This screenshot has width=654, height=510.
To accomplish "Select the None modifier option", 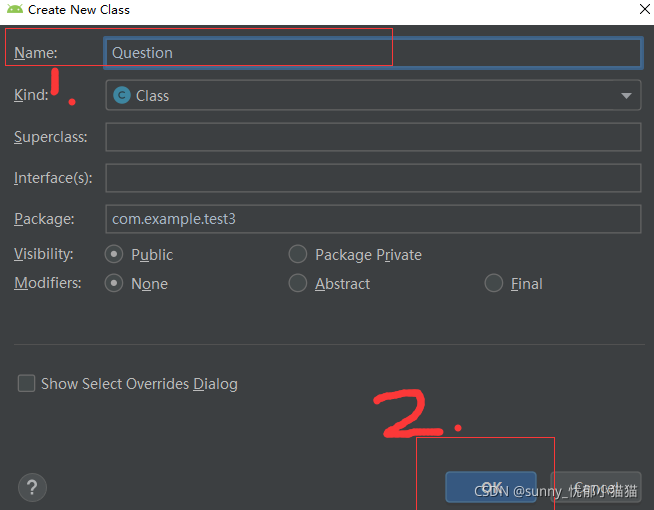I will pyautogui.click(x=113, y=283).
